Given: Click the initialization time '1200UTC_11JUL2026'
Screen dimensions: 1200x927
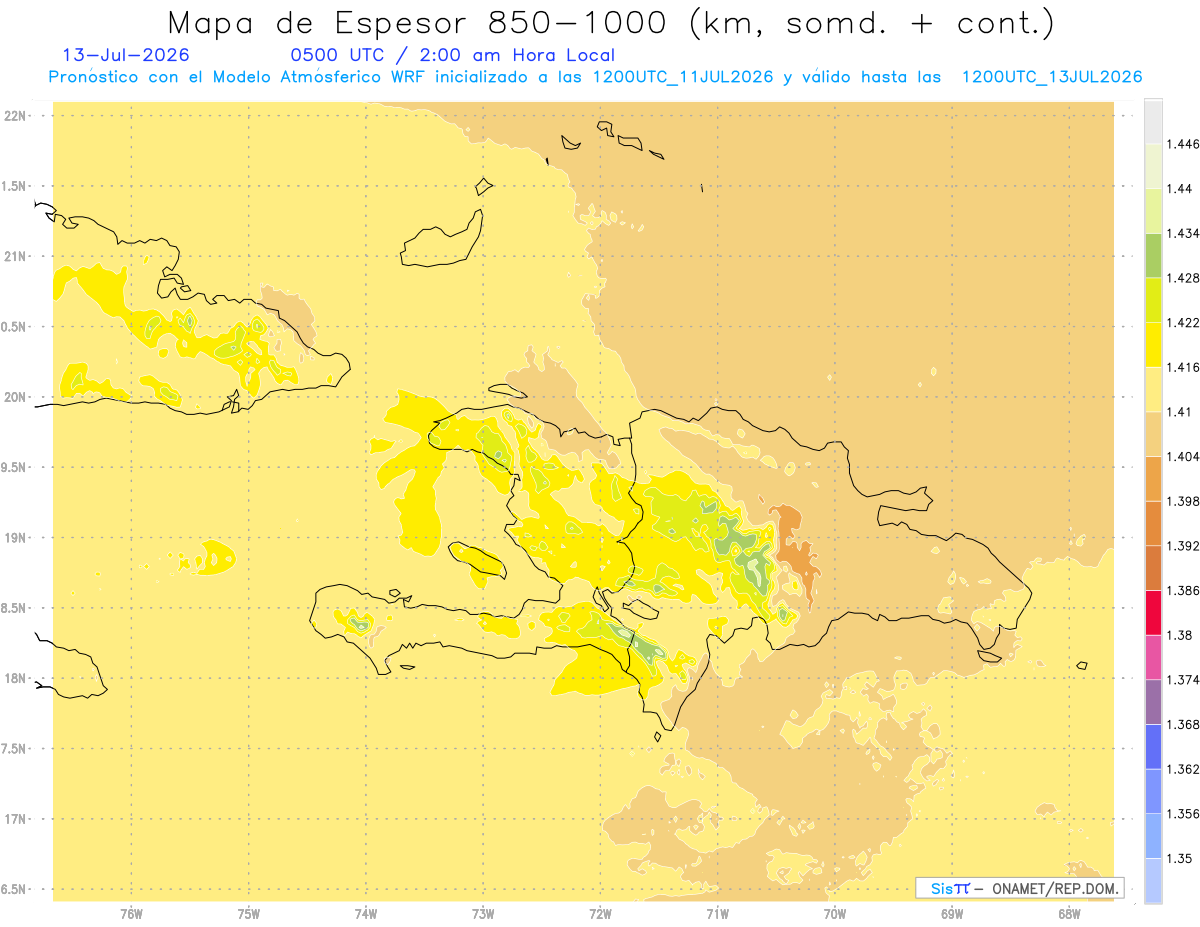Looking at the screenshot, I should [x=683, y=77].
